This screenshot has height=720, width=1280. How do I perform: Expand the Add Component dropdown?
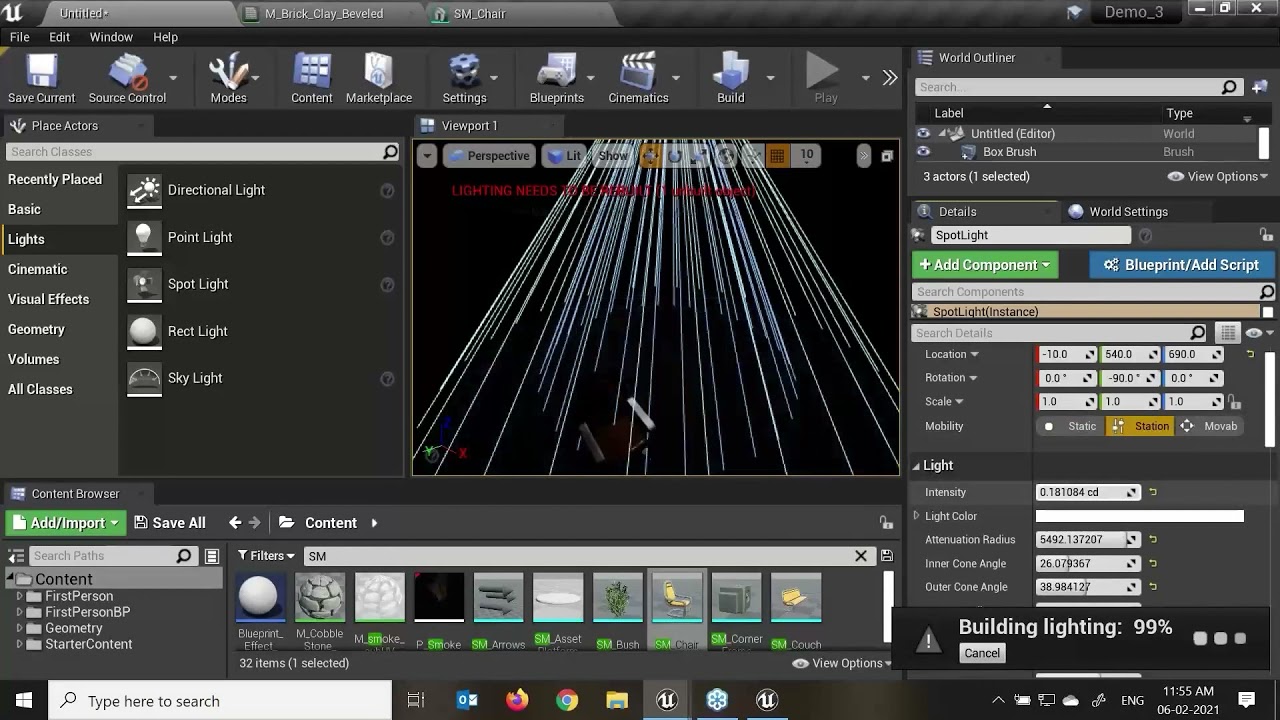[x=985, y=265]
